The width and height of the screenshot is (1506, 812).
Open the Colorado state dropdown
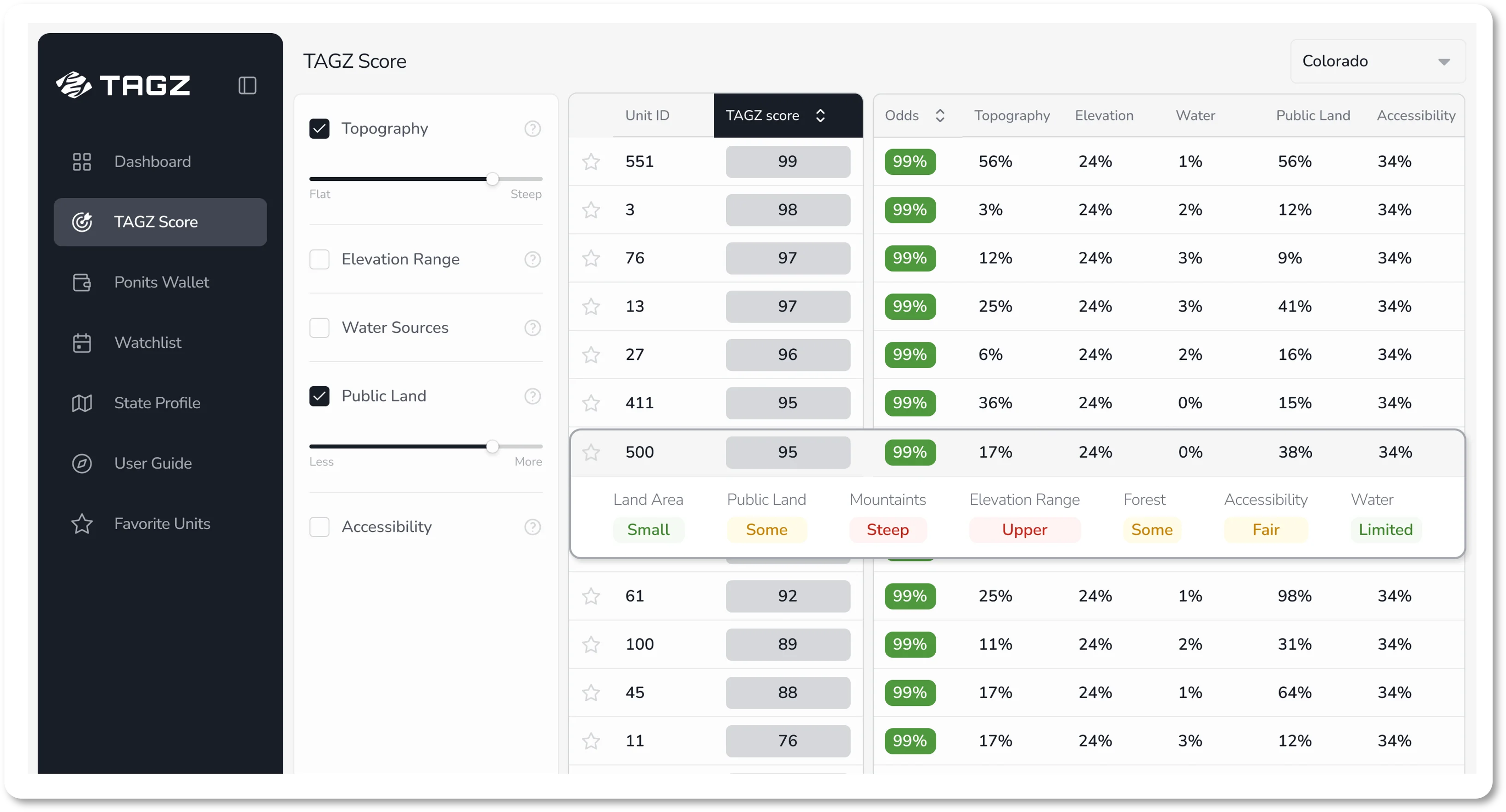(1377, 61)
